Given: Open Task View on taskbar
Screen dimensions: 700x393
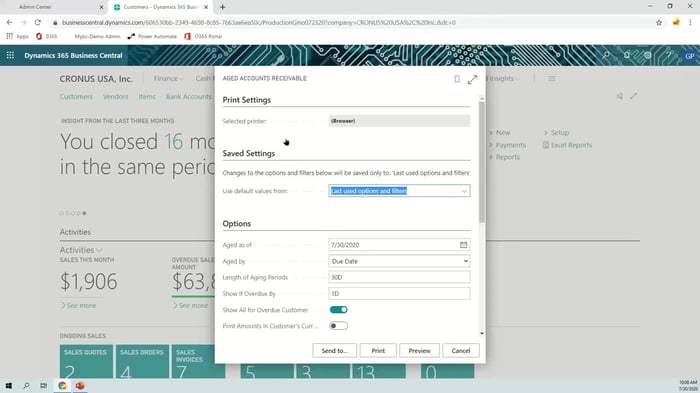Looking at the screenshot, I should [x=43, y=385].
